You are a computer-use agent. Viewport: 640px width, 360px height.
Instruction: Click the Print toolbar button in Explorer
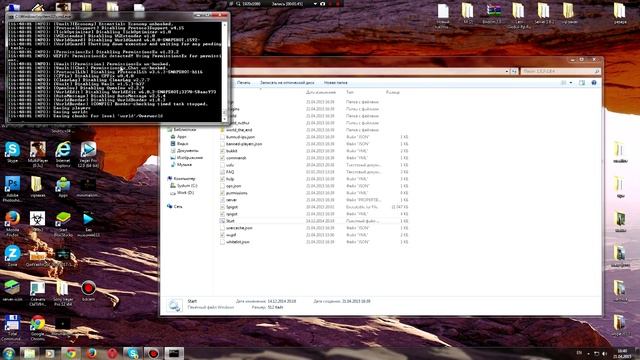pos(244,82)
